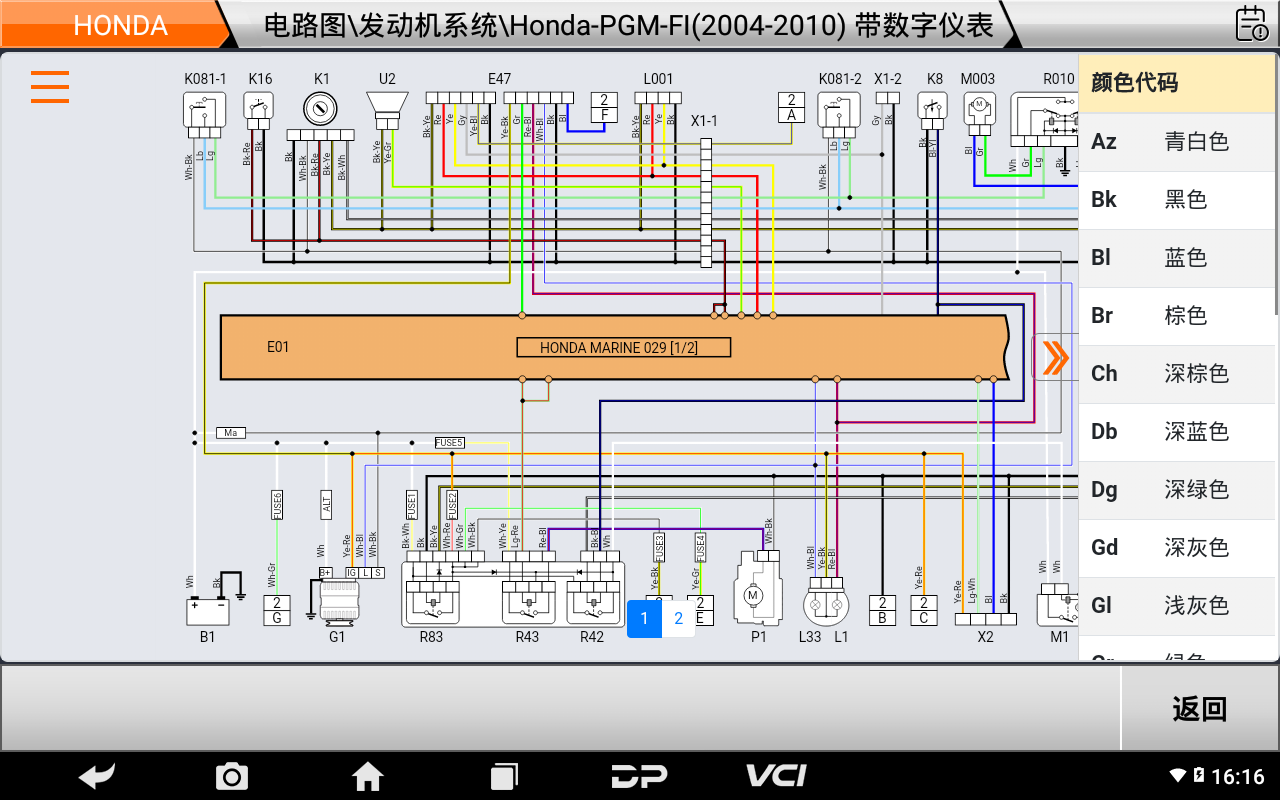Select the K081-1 relay component
This screenshot has height=800, width=1280.
(x=205, y=115)
